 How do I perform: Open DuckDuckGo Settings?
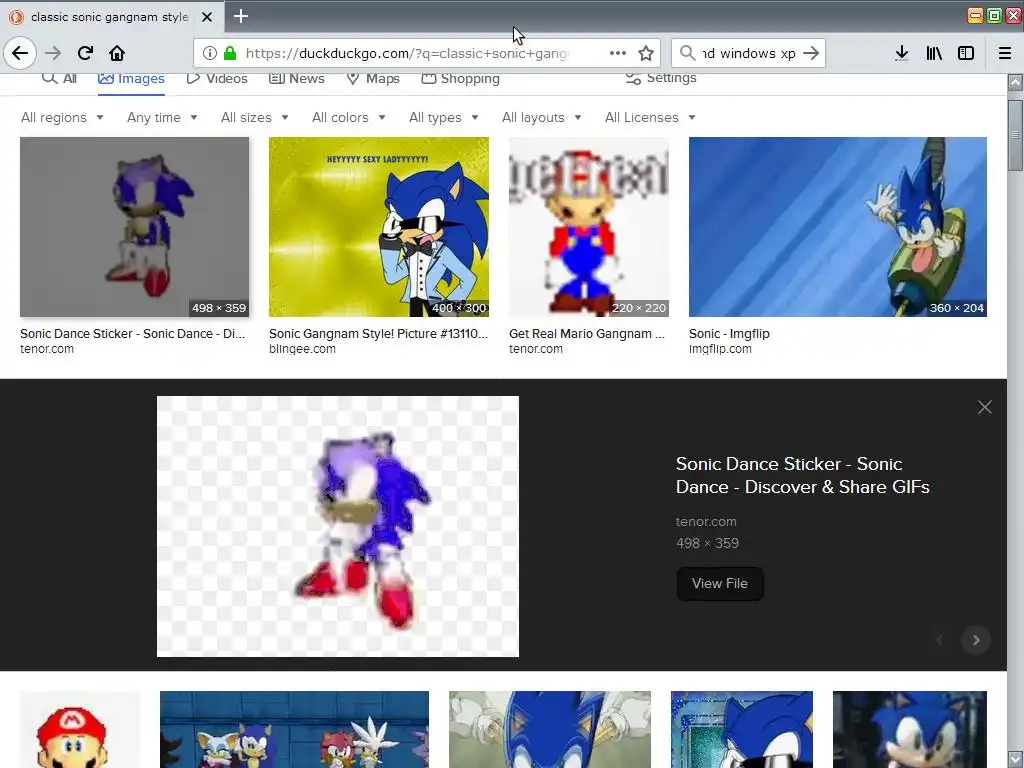click(661, 78)
